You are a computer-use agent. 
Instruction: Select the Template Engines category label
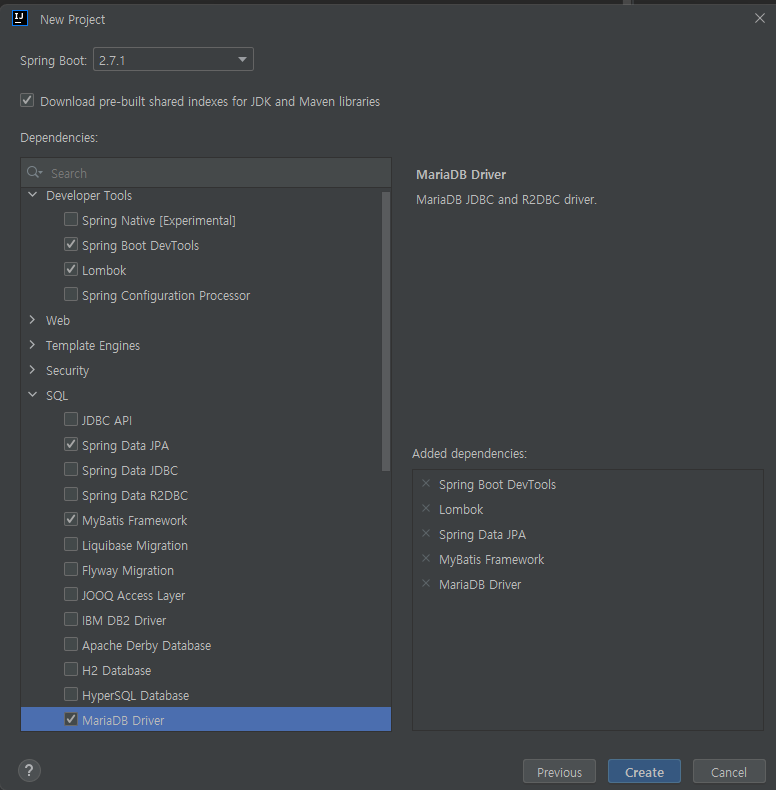coord(93,346)
